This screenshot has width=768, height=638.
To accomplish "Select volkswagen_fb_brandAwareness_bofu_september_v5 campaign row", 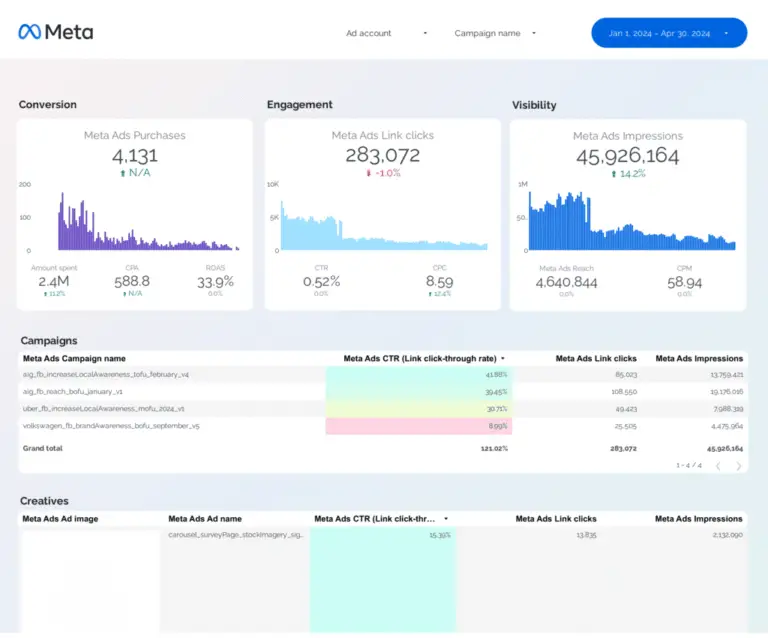I will 383,426.
